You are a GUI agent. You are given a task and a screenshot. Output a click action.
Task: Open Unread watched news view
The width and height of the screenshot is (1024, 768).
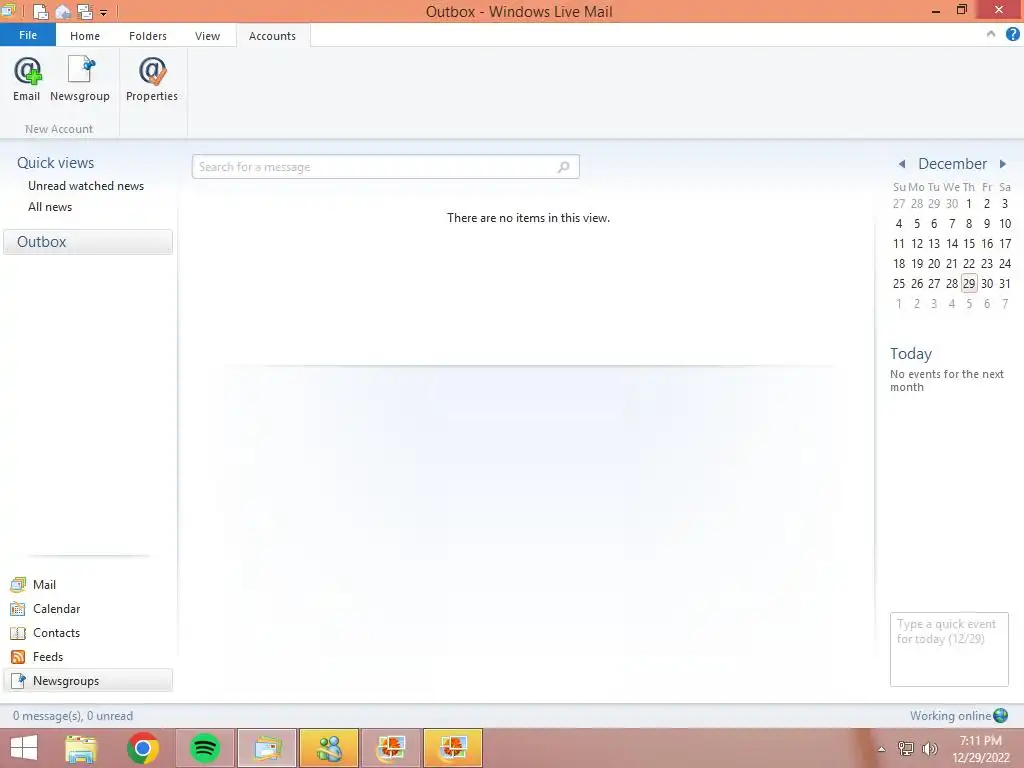pos(86,185)
